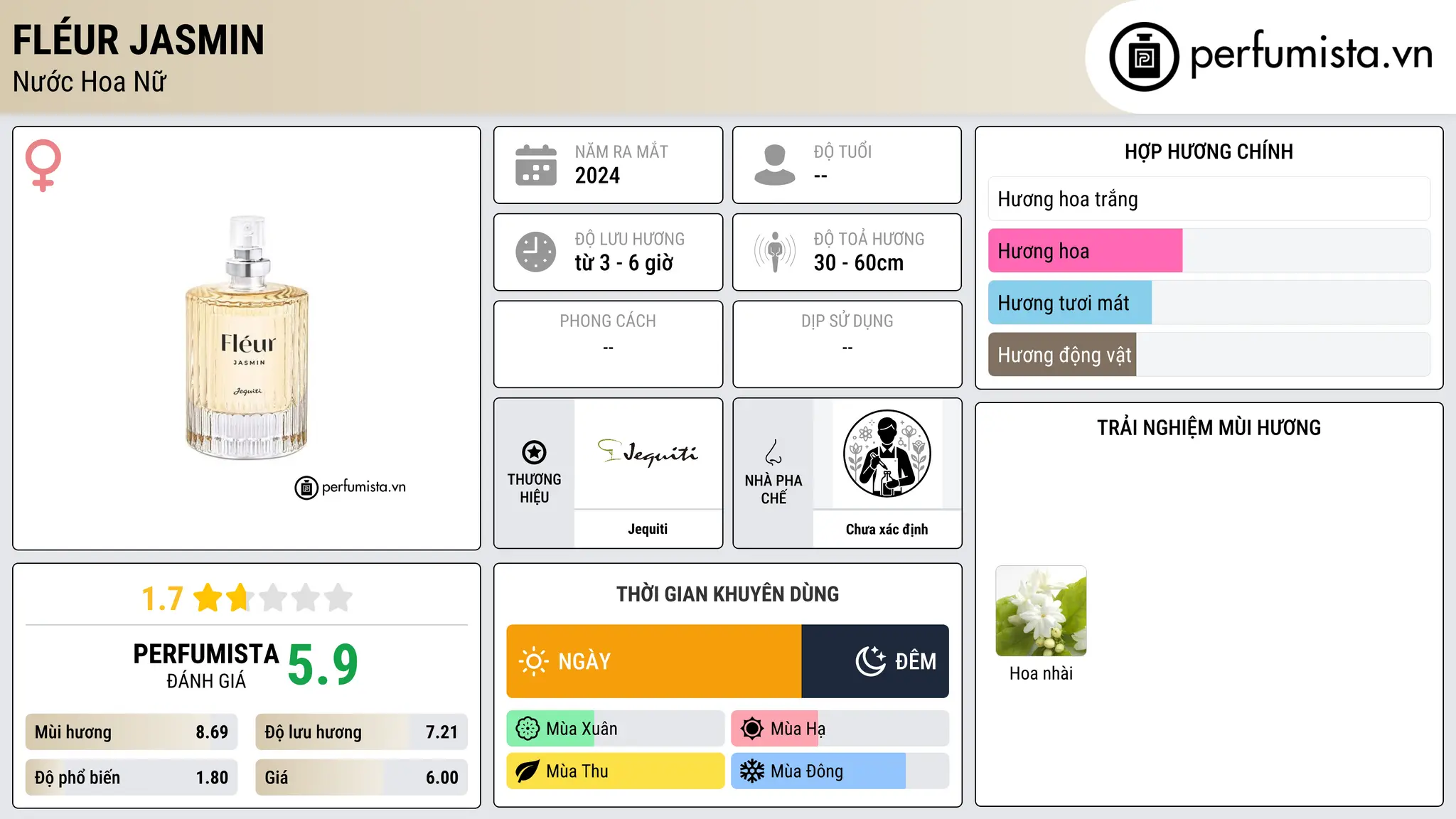Screen dimensions: 1456x819
Task: Click the Độ lưu hương 7.21 score row
Action: pyautogui.click(x=361, y=732)
